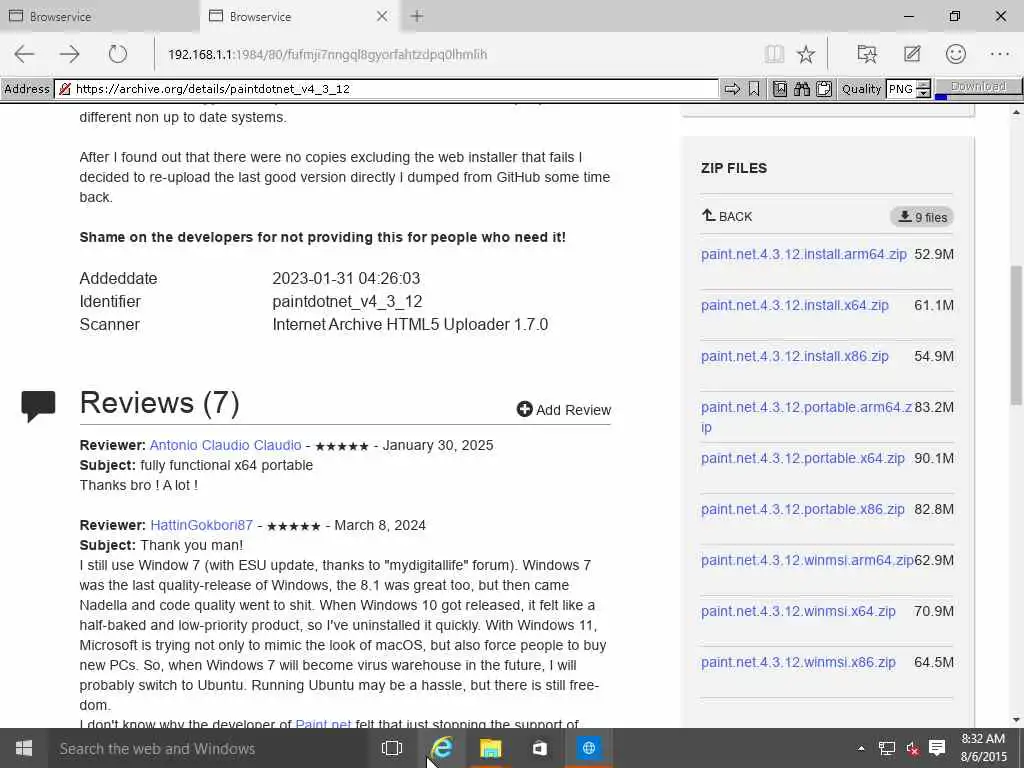Image resolution: width=1024 pixels, height=768 pixels.
Task: Open reviewer HattinGokbori87 profile
Action: tap(201, 525)
